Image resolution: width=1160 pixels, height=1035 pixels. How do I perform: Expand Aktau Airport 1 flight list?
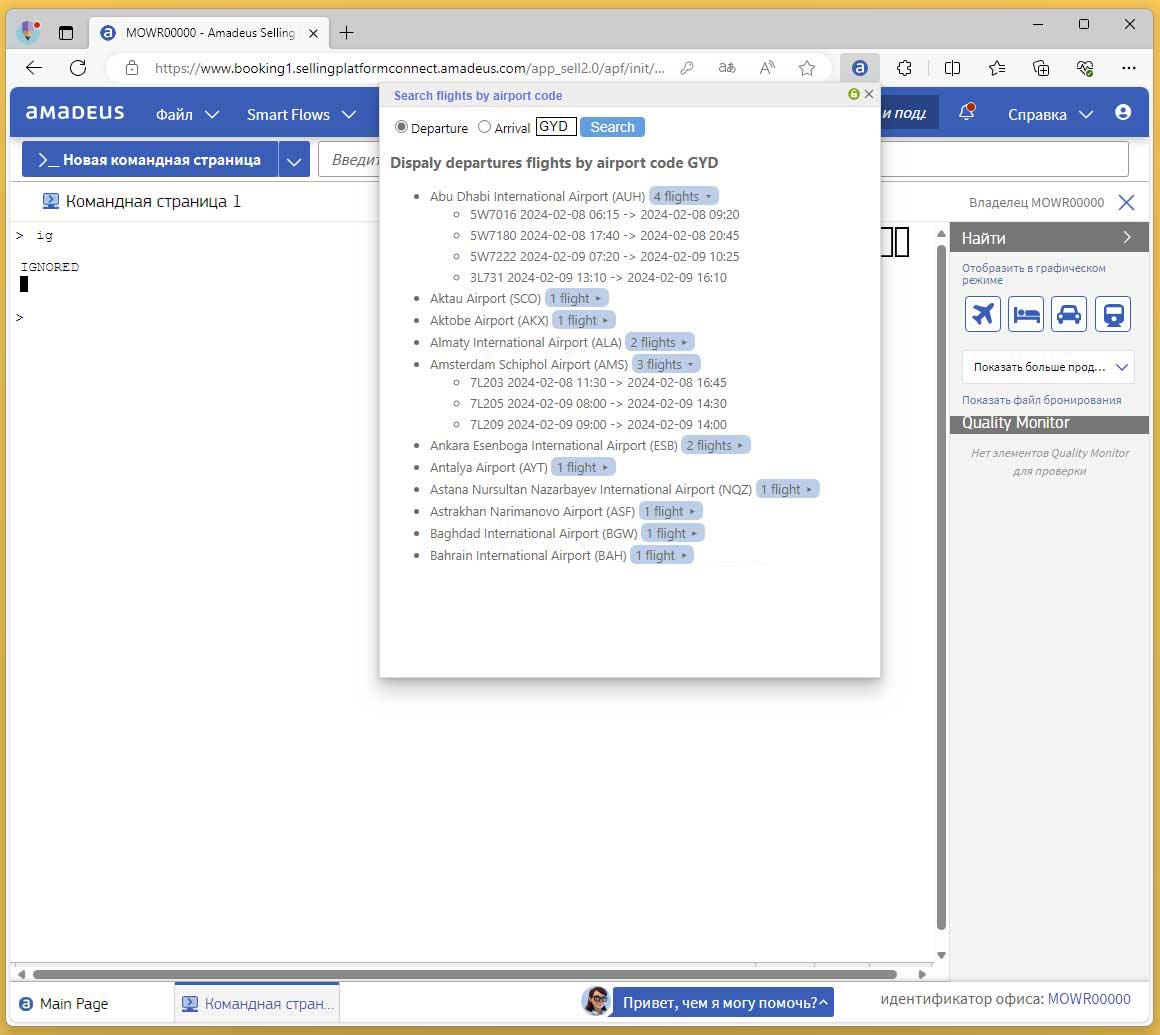pyautogui.click(x=576, y=298)
